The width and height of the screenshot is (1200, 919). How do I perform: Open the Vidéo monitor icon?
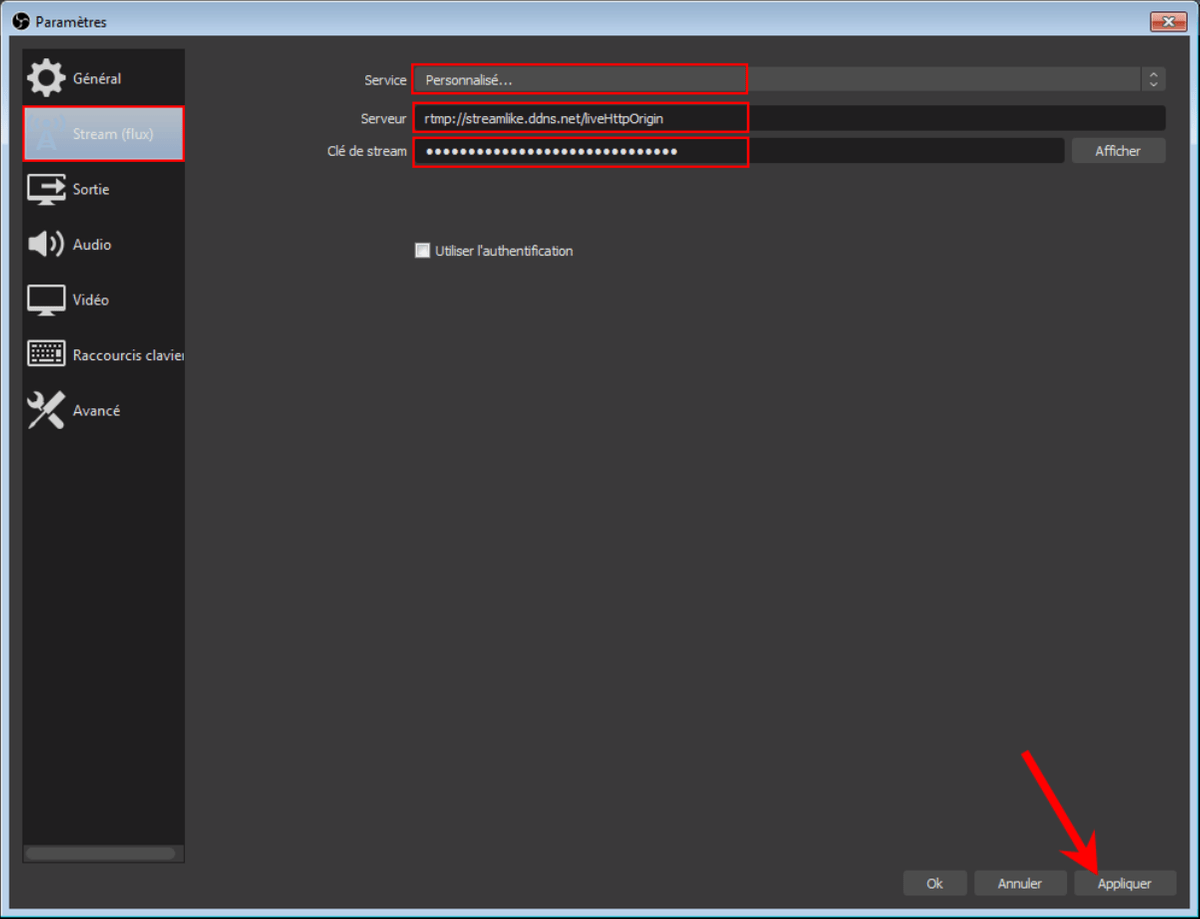click(46, 300)
